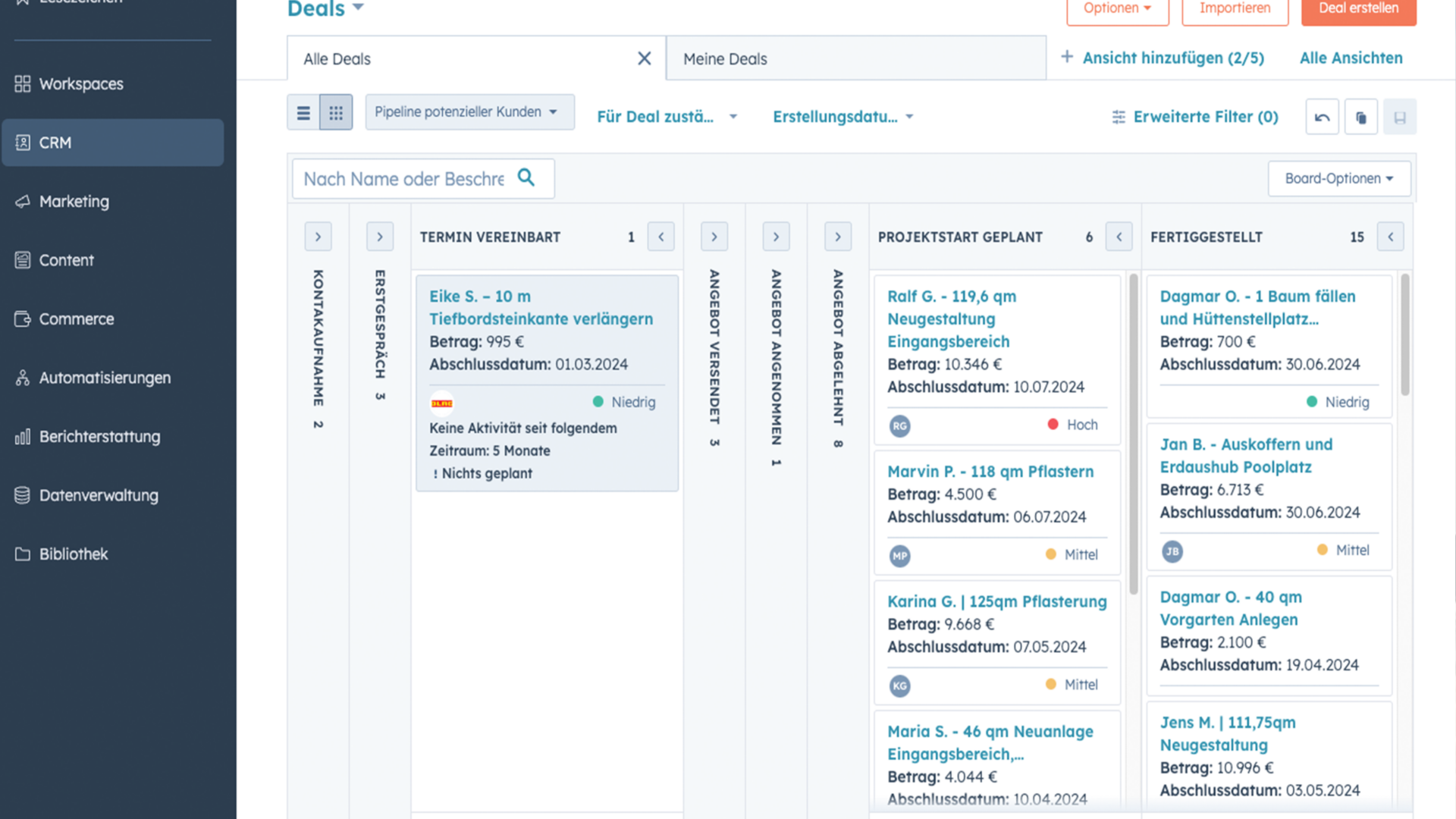Click the copy view icon
This screenshot has height=819, width=1456.
coord(1360,117)
